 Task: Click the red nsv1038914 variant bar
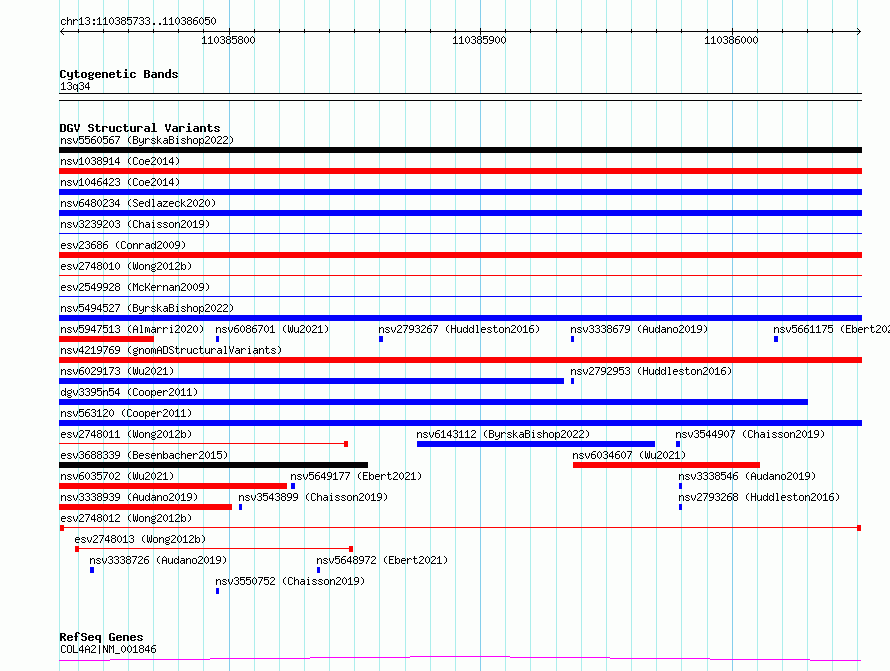[460, 171]
